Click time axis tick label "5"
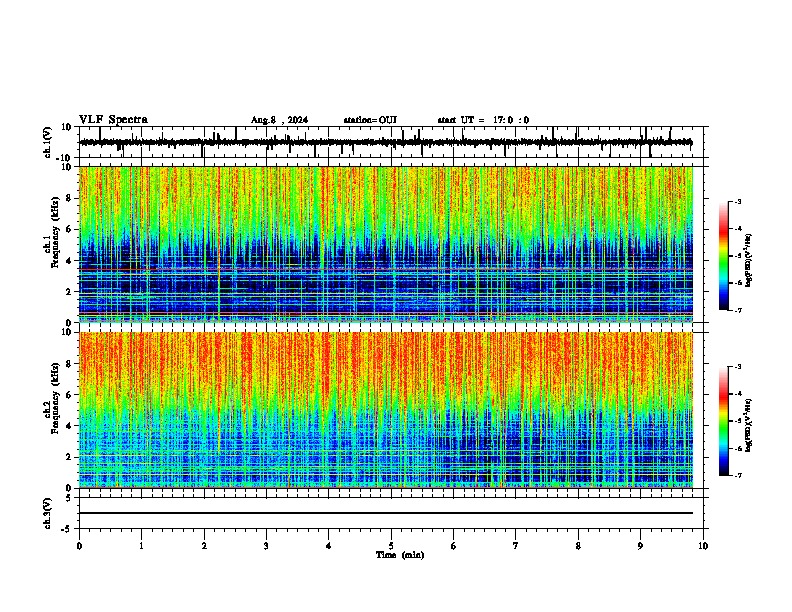 [391, 546]
